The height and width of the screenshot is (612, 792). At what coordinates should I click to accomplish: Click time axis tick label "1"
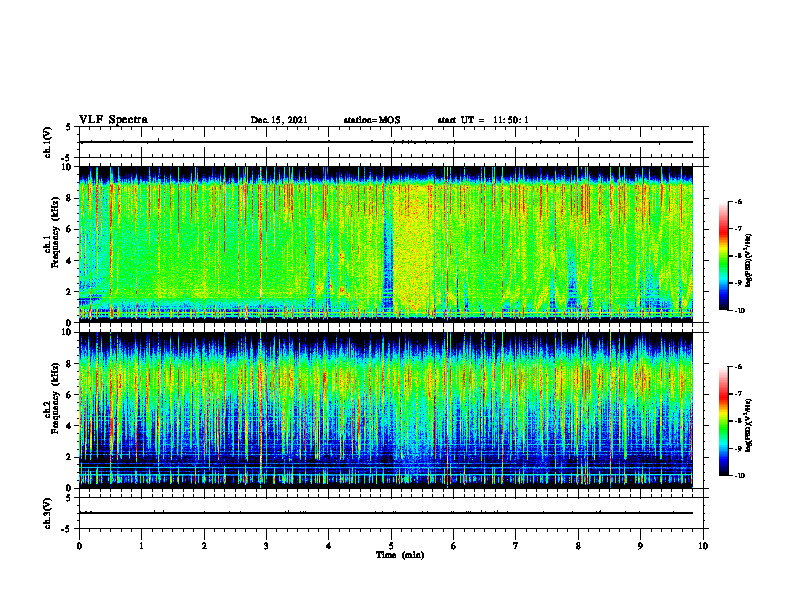[x=141, y=546]
